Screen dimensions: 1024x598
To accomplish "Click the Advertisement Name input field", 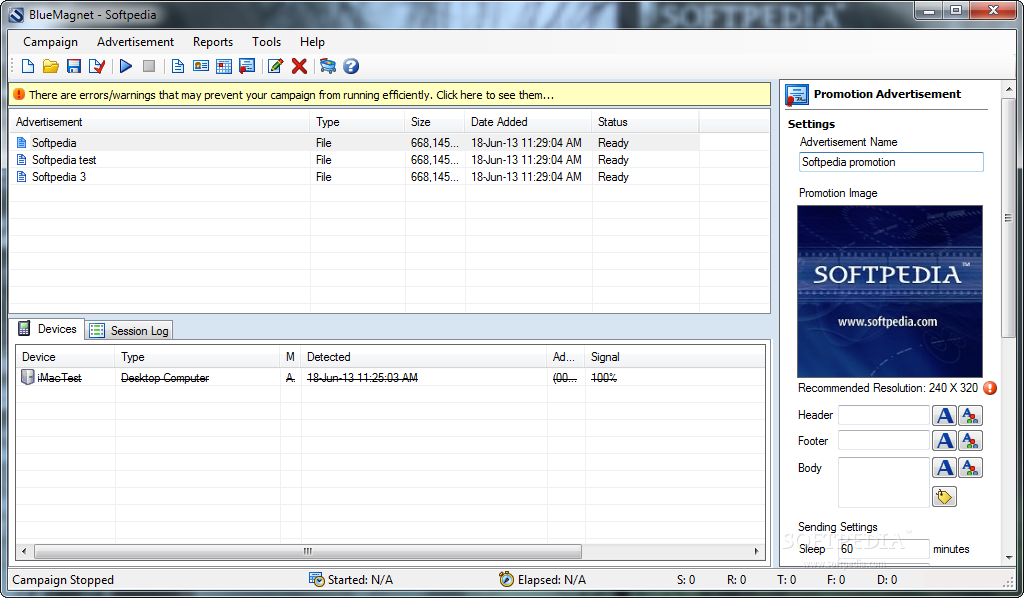I will (891, 162).
